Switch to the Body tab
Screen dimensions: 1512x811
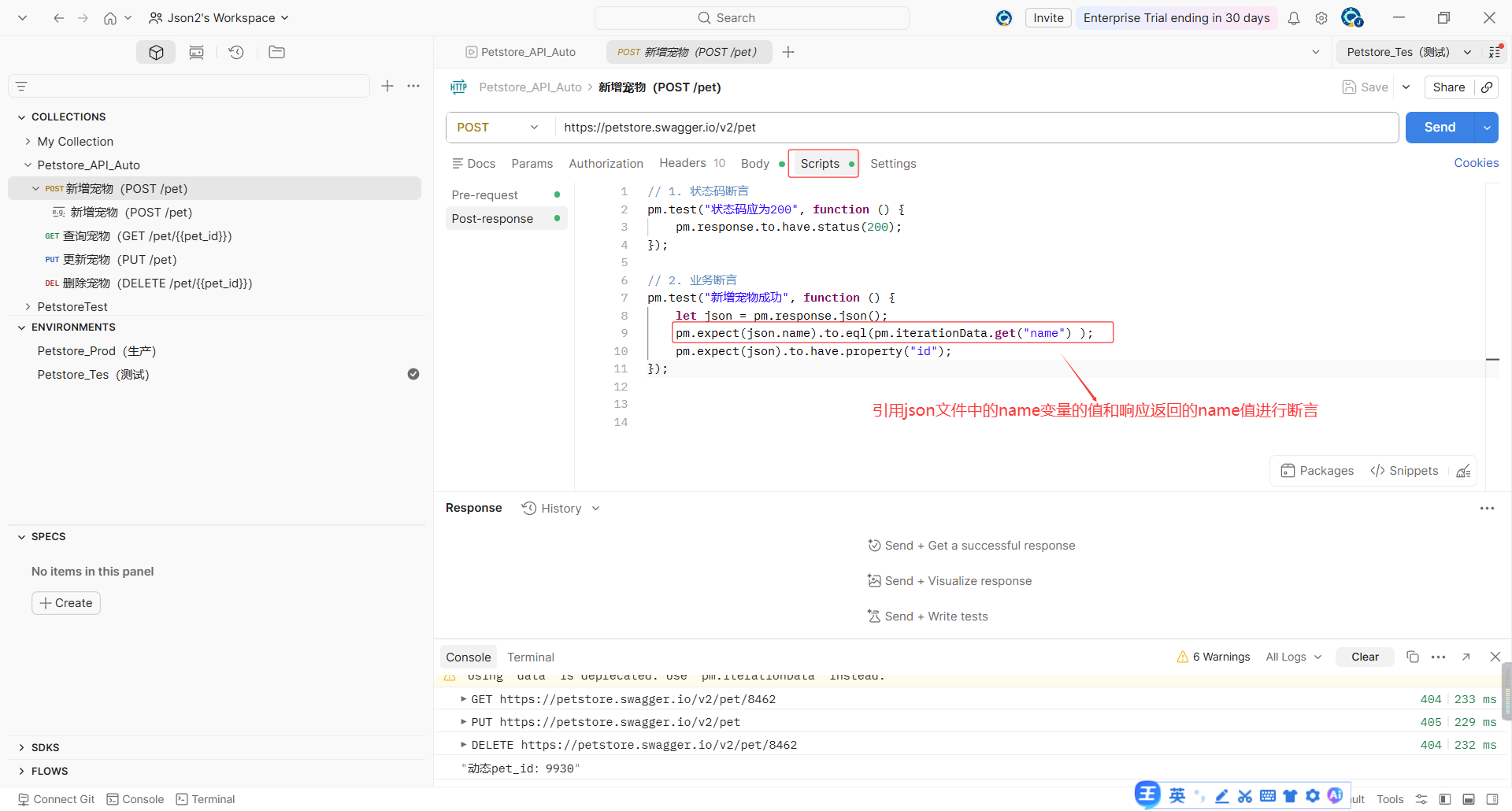tap(754, 164)
